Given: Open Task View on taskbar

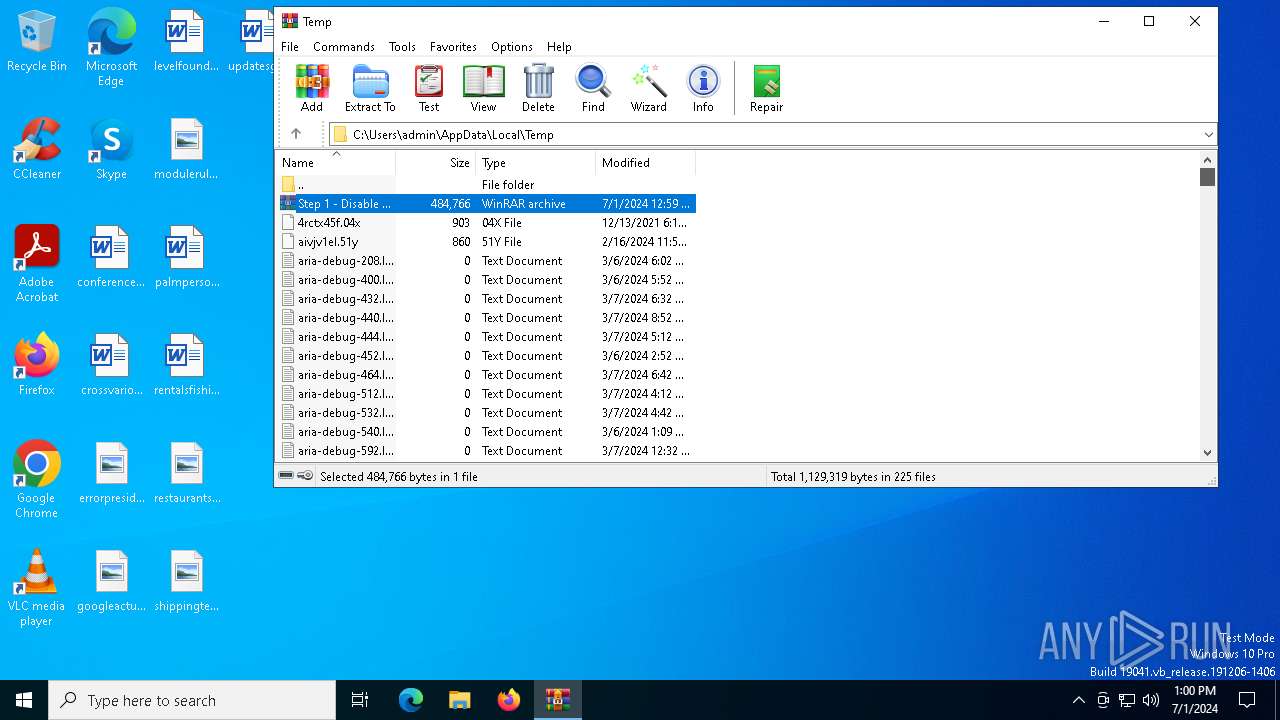Looking at the screenshot, I should pos(360,700).
